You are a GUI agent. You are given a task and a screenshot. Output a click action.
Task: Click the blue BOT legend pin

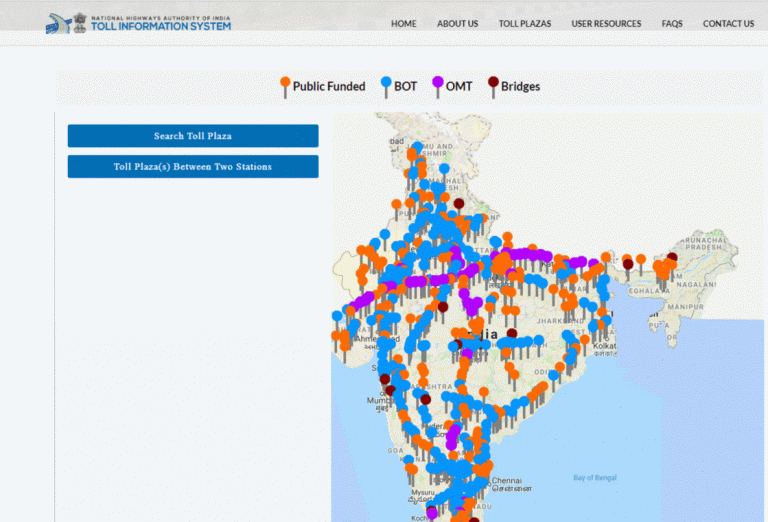point(386,87)
